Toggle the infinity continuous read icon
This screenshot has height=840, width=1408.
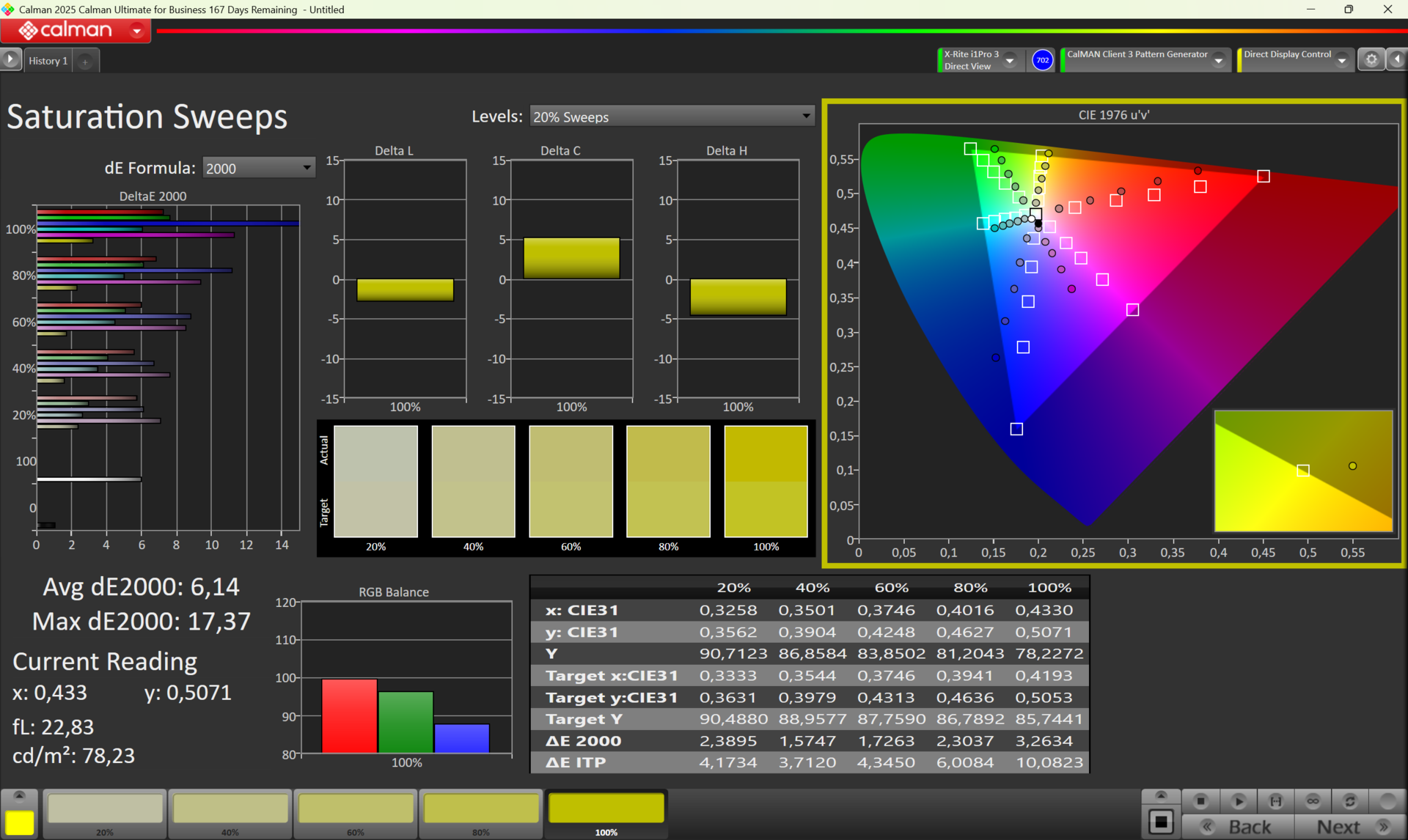1313,800
